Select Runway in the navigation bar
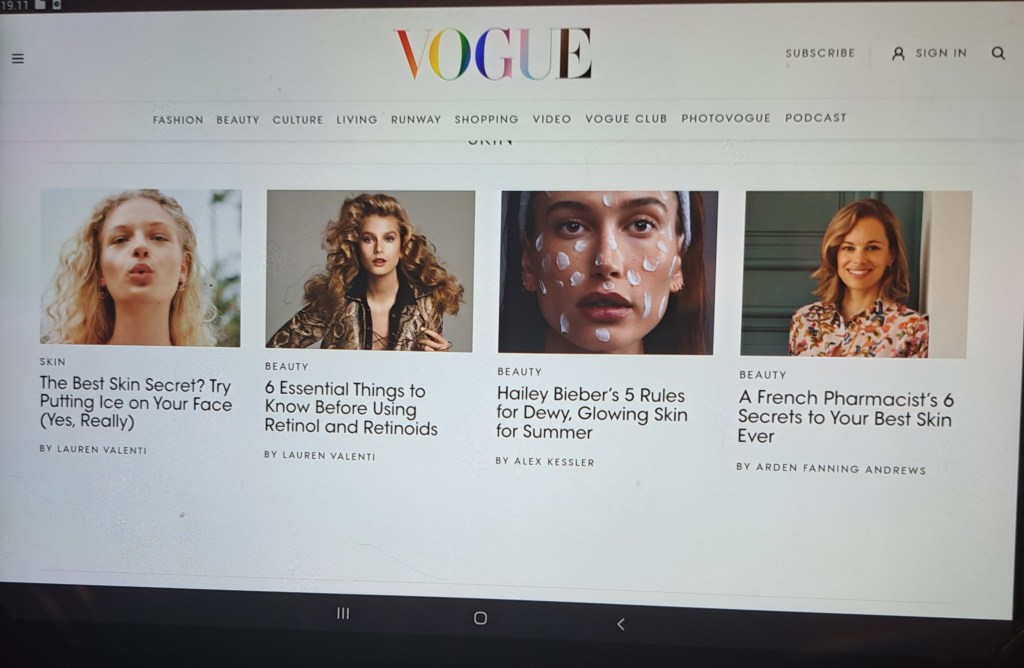 (x=416, y=119)
